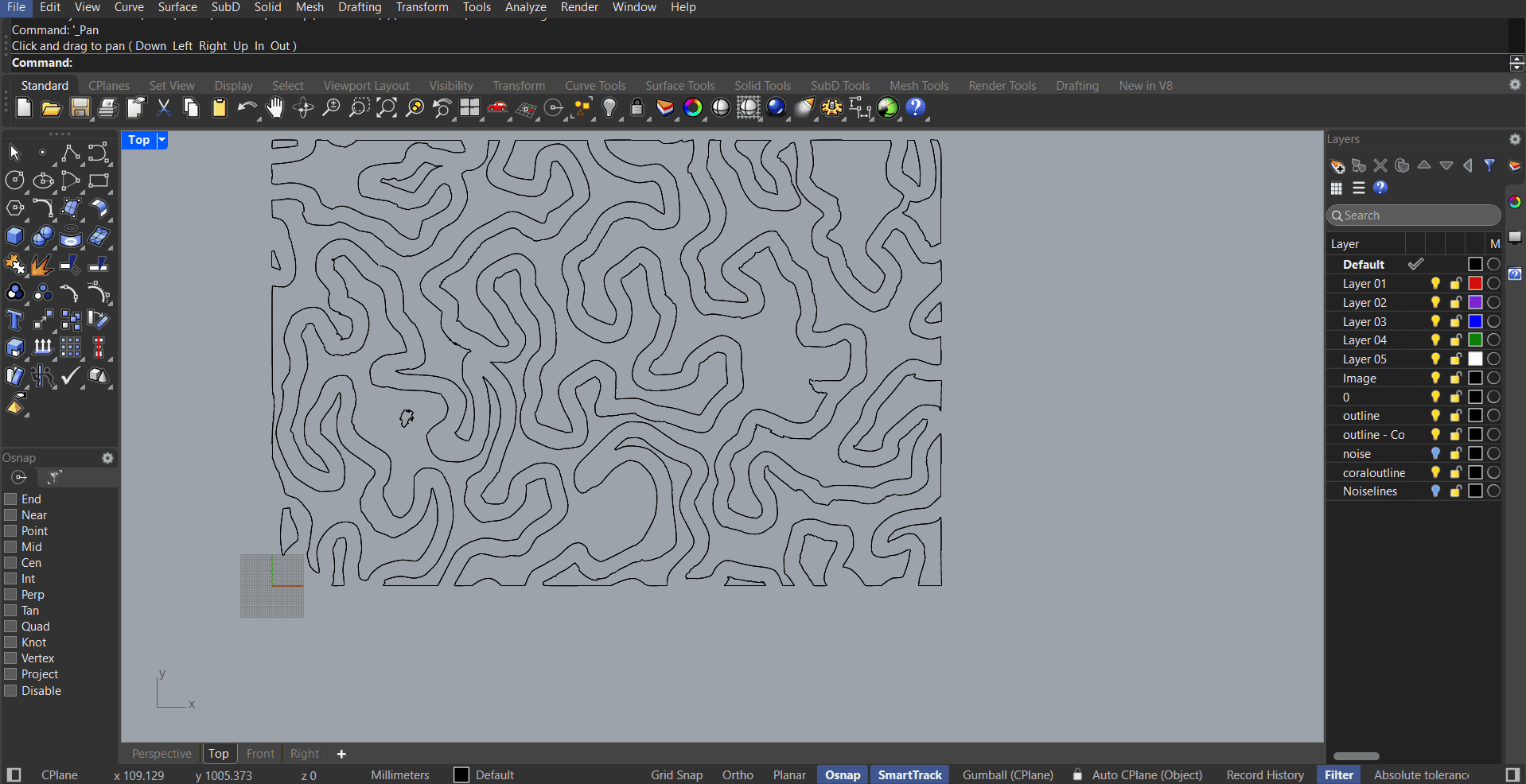Click the Save floppy disk icon
The image size is (1526, 784).
(80, 108)
